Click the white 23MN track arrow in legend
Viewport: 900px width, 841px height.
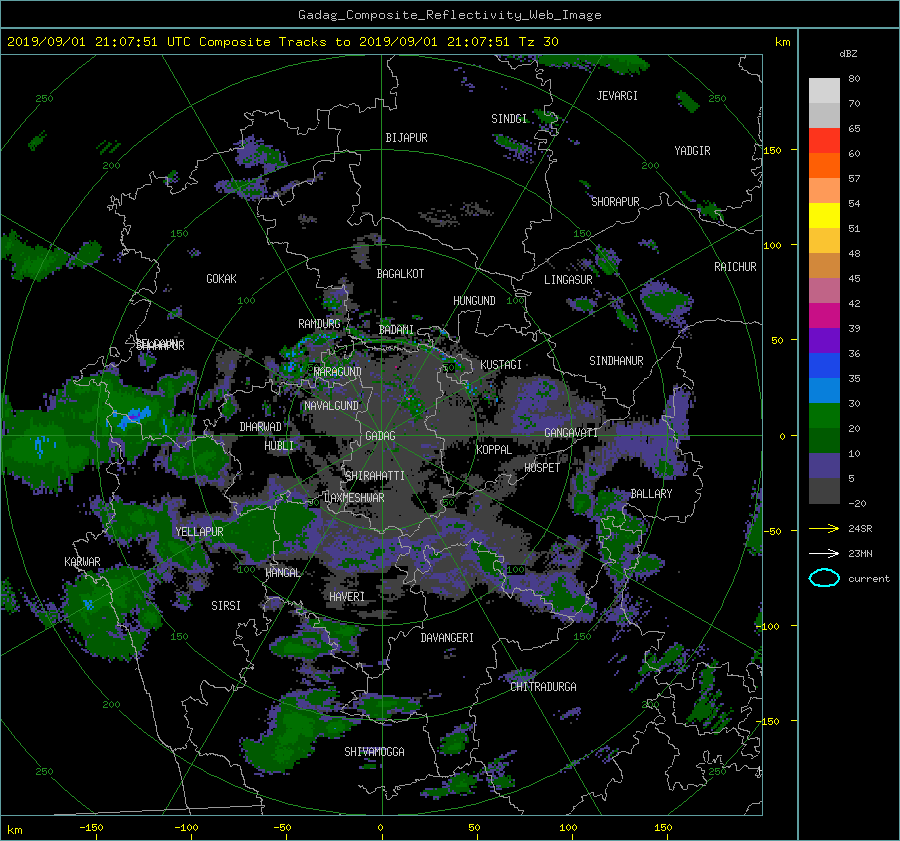824,553
